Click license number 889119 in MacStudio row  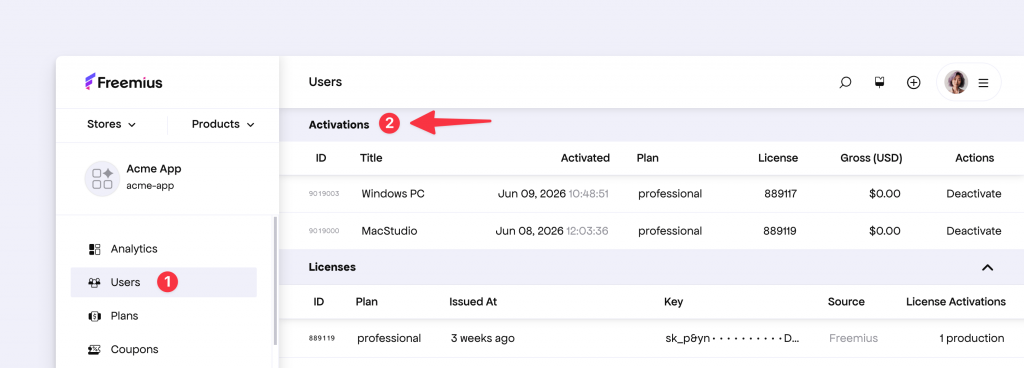pyautogui.click(x=780, y=231)
